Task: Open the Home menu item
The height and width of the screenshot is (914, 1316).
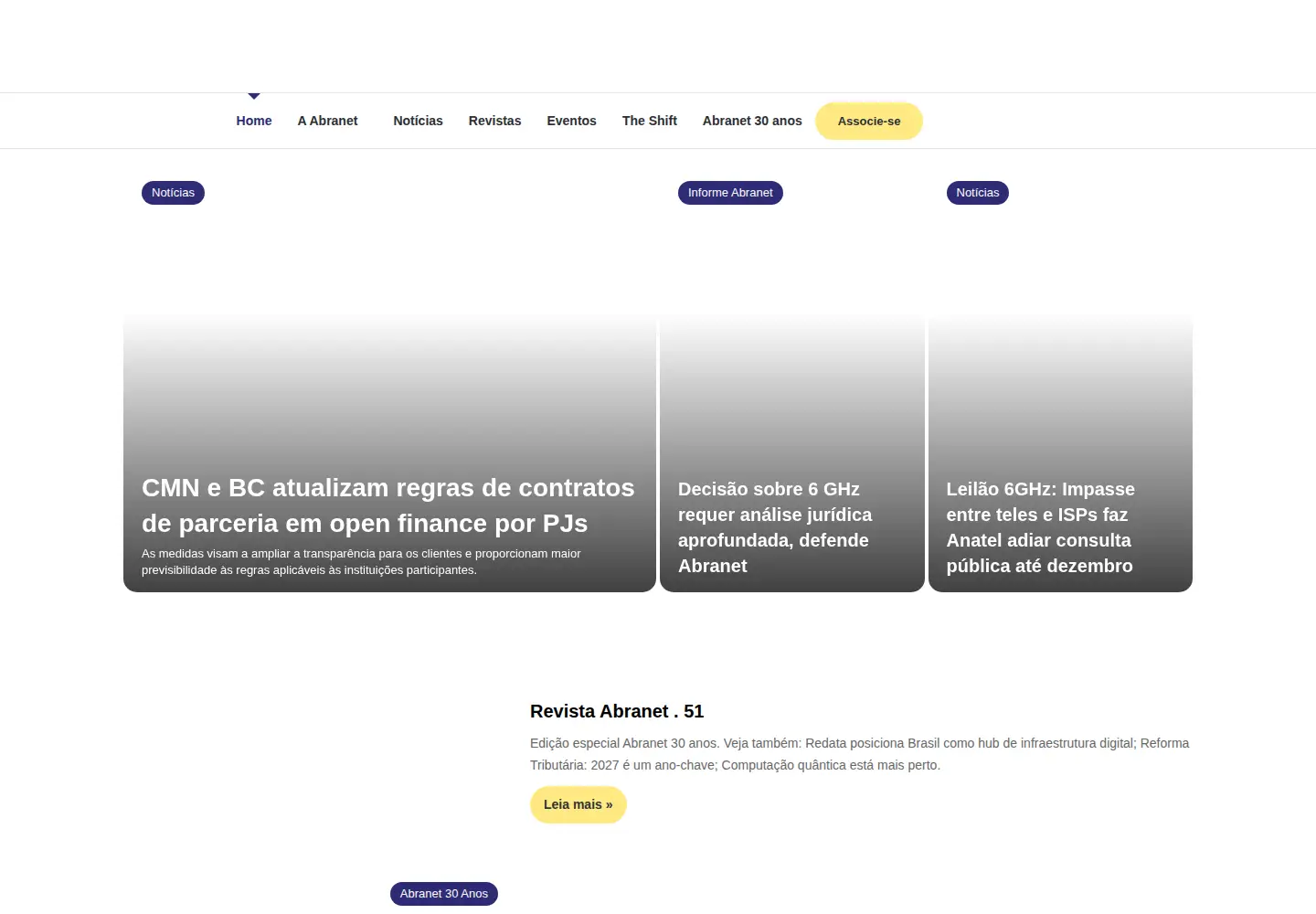Action: coord(254,121)
